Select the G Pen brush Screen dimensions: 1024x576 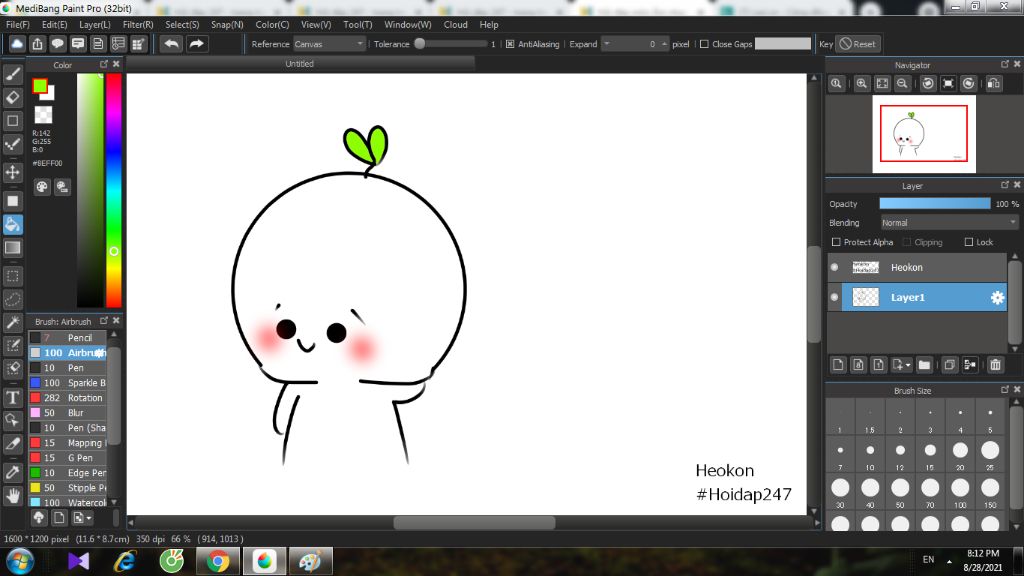67,458
